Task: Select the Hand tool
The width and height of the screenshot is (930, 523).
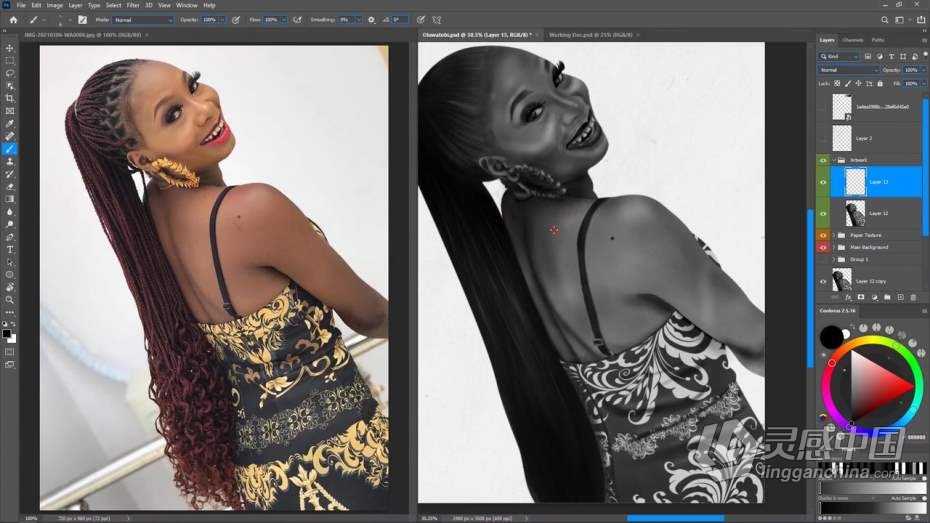Action: click(x=9, y=287)
